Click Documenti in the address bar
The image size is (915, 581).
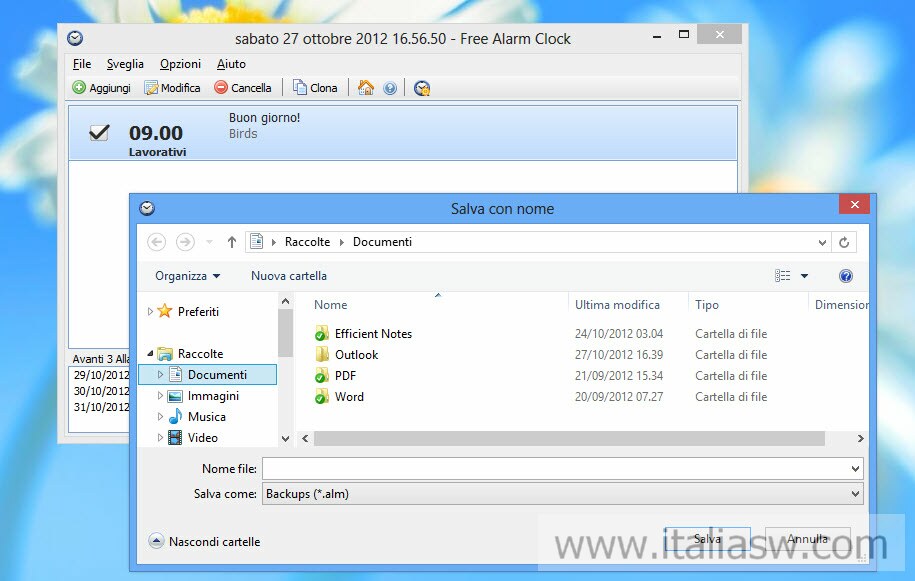coord(382,242)
